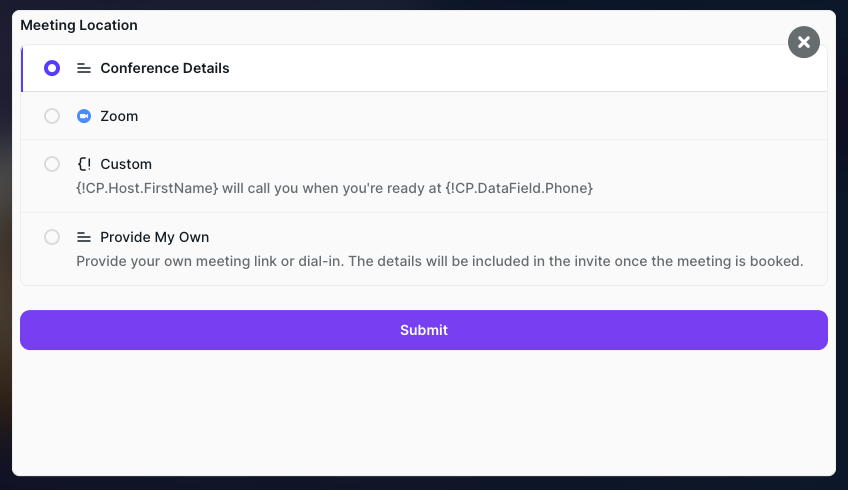Click the Provide My Own lines icon
848x490 pixels.
coord(84,237)
